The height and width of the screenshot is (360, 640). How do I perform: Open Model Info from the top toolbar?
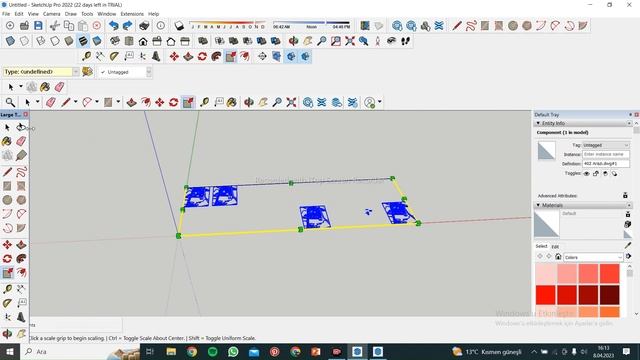click(x=161, y=26)
